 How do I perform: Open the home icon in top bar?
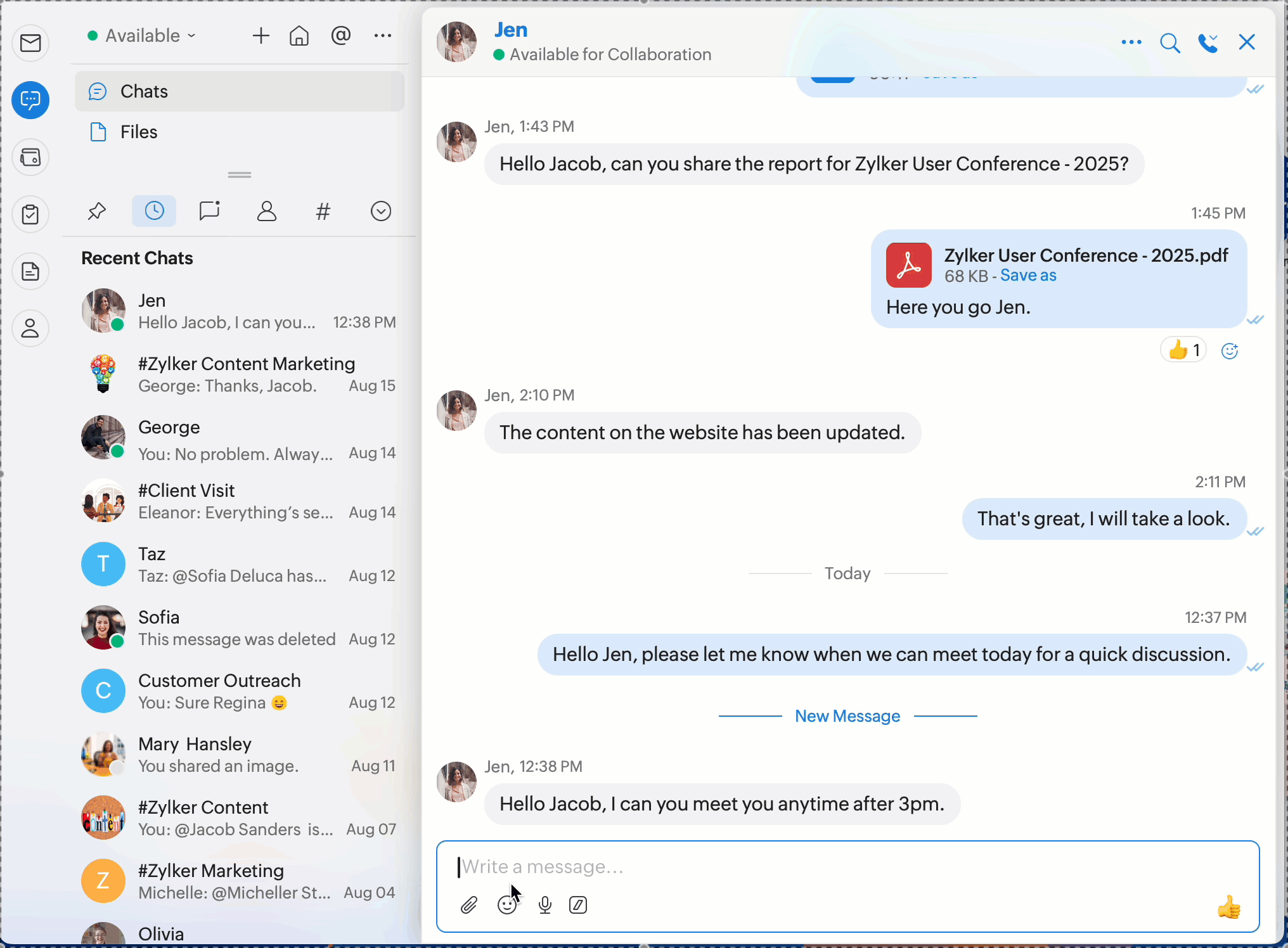(x=299, y=36)
